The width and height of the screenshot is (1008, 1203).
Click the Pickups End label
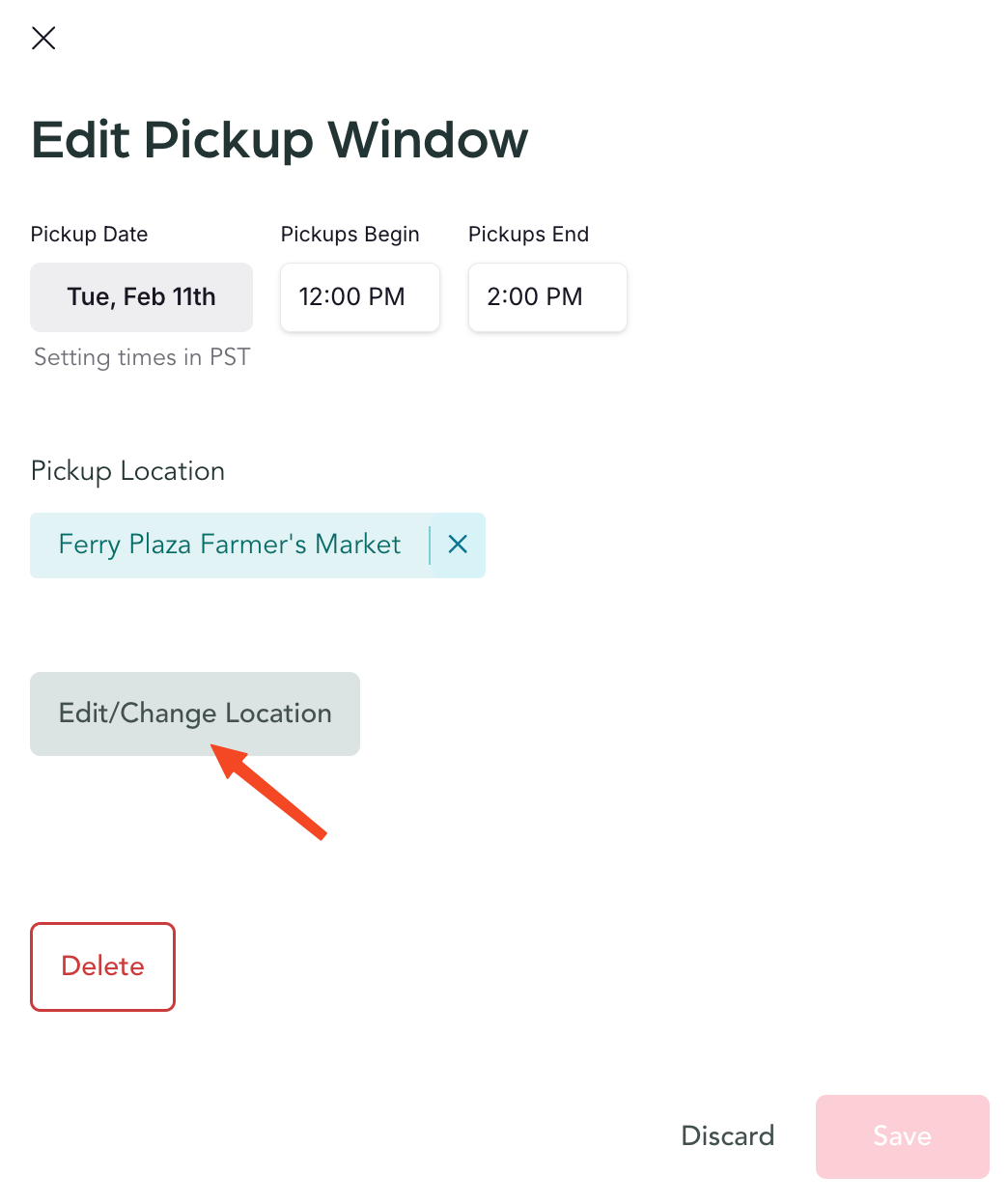tap(528, 235)
